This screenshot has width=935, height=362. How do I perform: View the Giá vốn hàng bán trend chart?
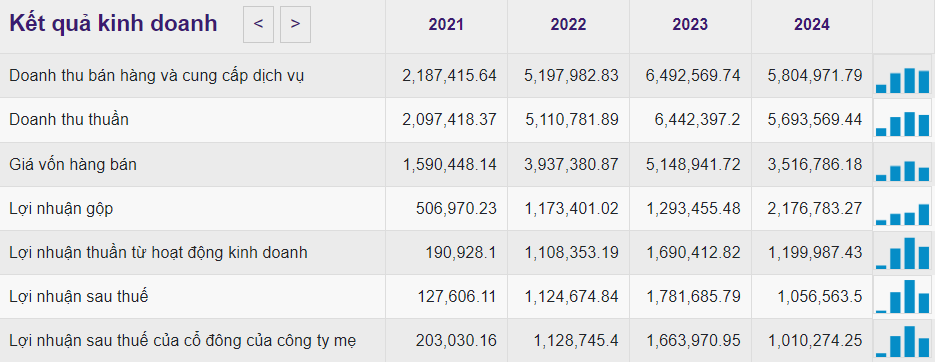click(902, 164)
